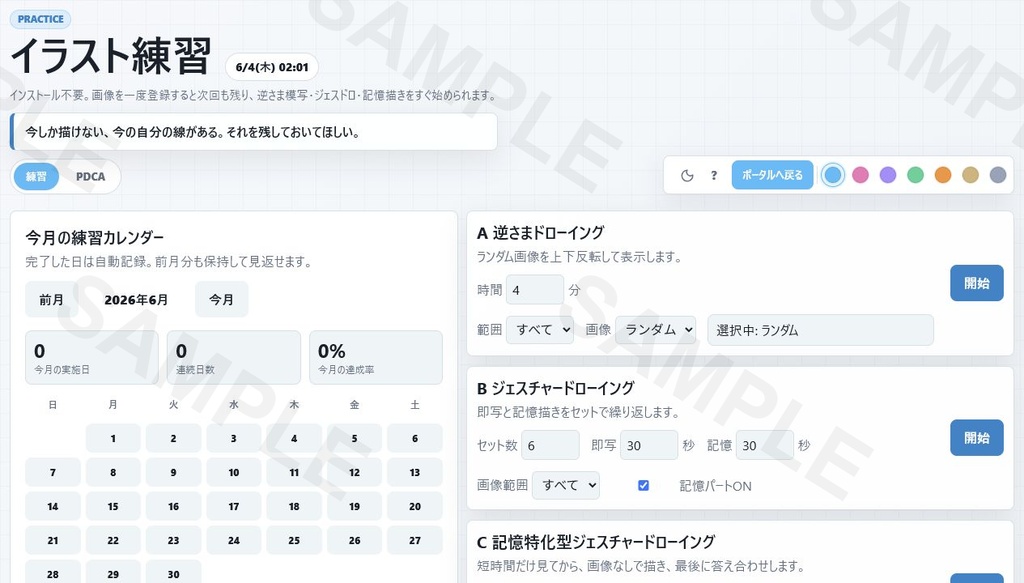Select calendar day 10
The height and width of the screenshot is (583, 1024).
click(x=234, y=472)
